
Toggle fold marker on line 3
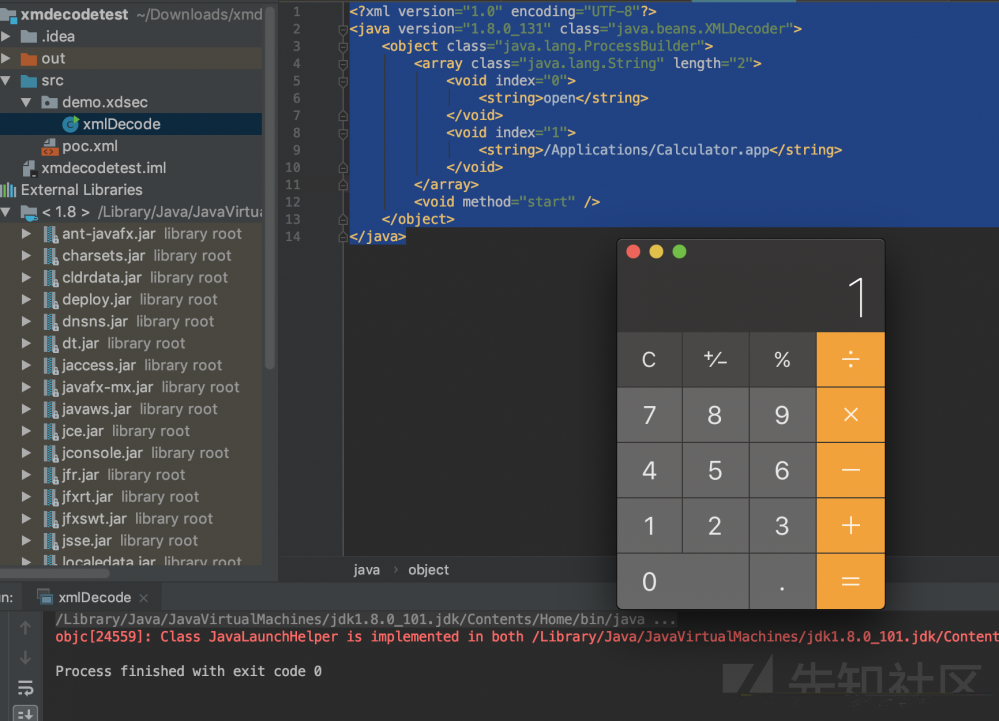click(343, 46)
